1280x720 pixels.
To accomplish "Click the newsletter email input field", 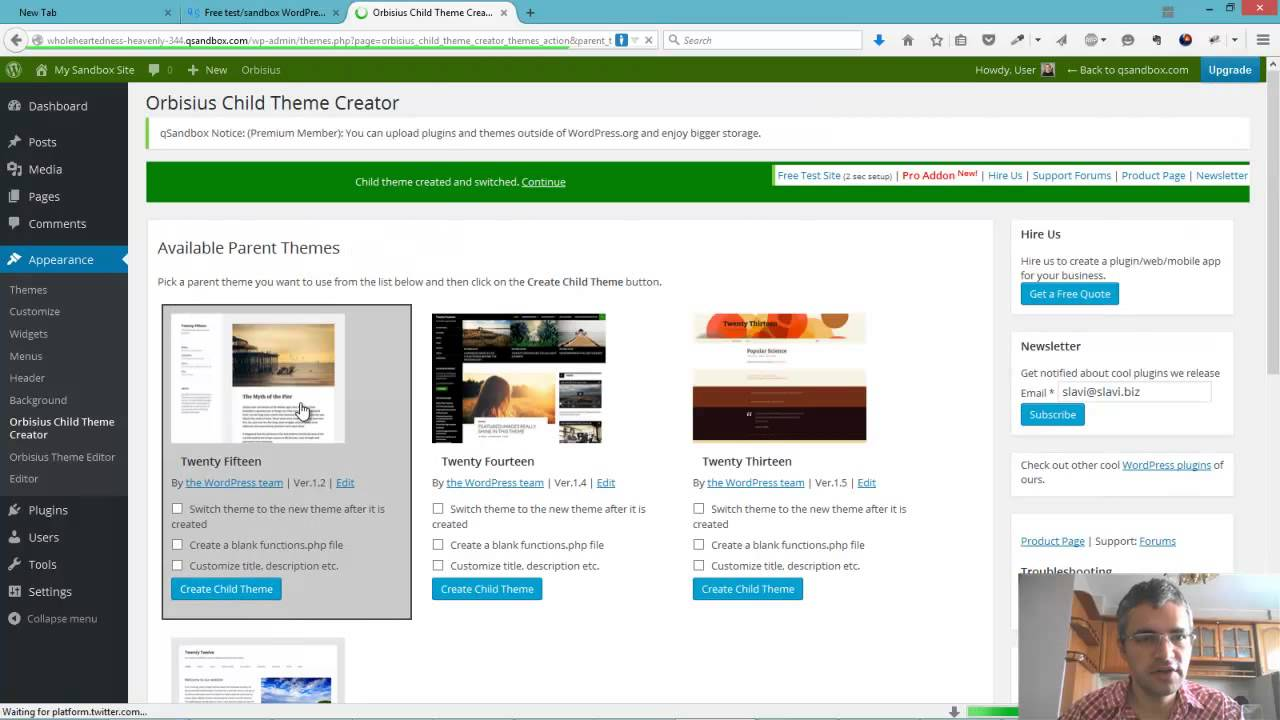I will [1134, 392].
